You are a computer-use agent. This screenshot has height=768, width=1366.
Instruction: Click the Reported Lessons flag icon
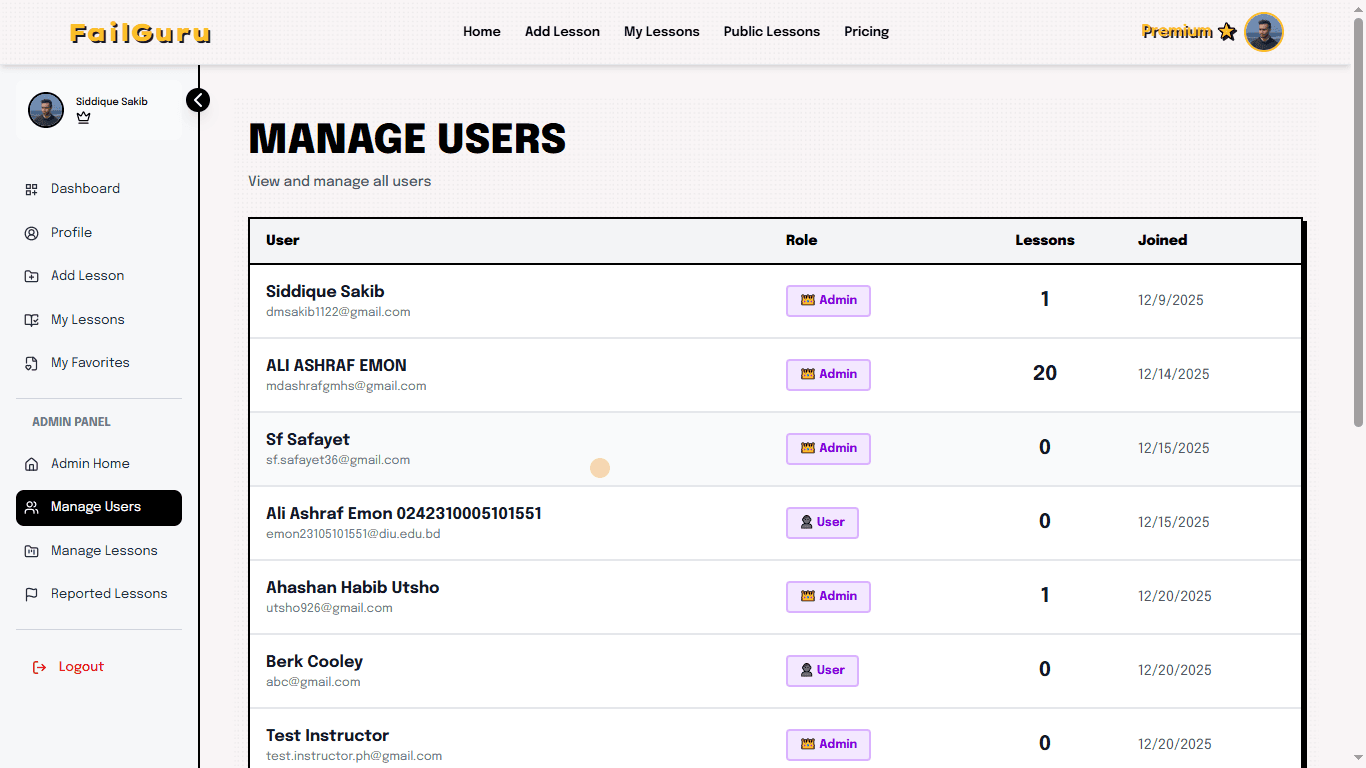point(31,594)
